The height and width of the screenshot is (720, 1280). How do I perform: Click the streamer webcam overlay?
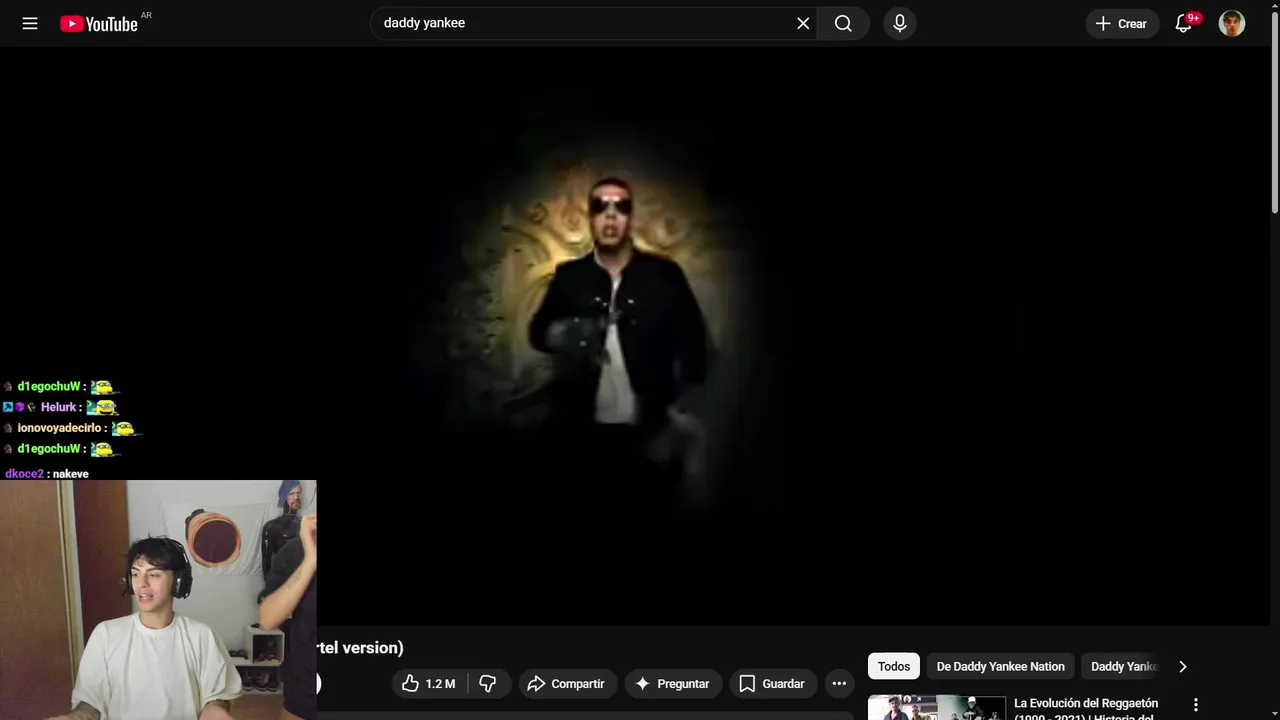[158, 600]
